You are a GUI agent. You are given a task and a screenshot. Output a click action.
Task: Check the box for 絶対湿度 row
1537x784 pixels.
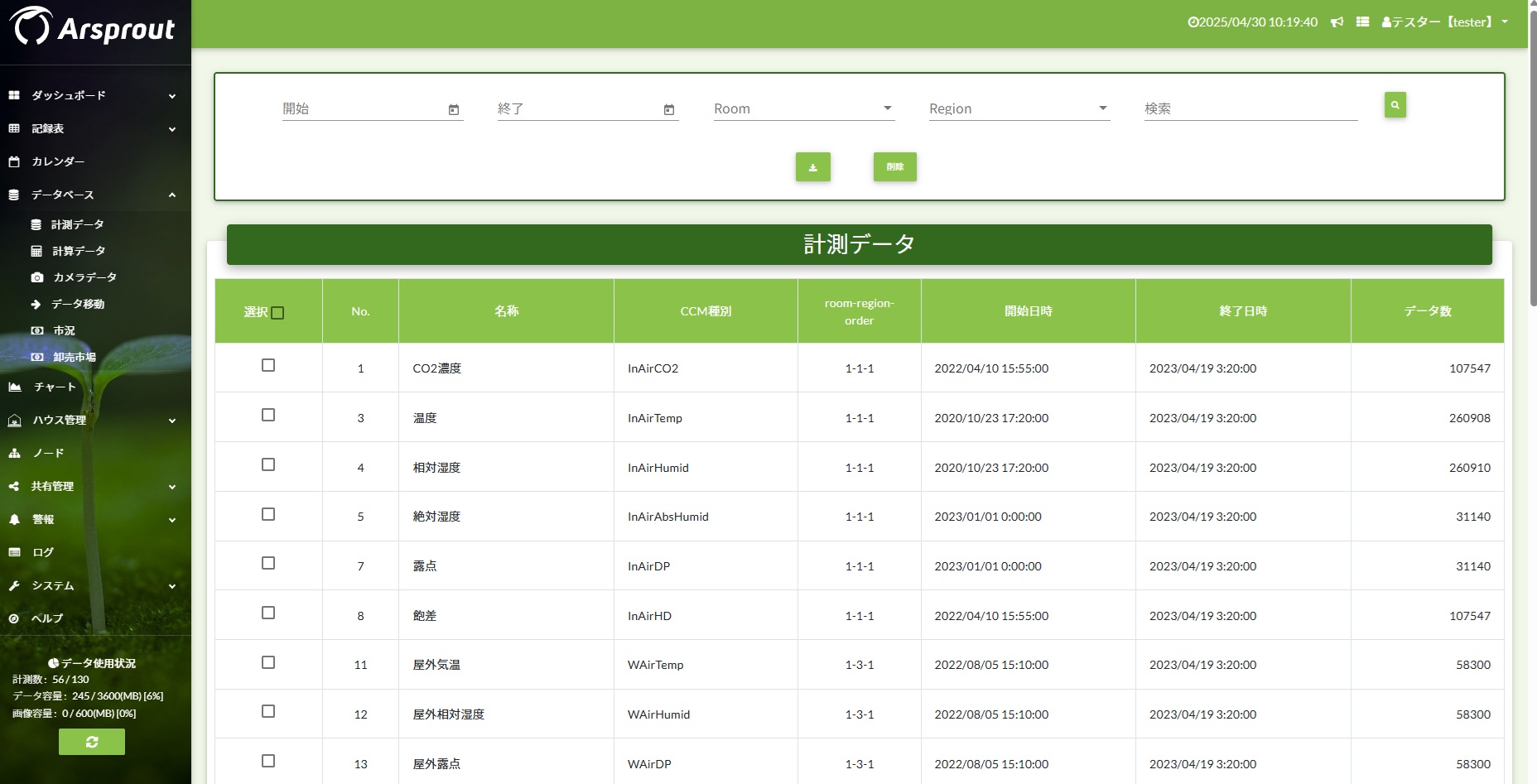click(x=268, y=514)
